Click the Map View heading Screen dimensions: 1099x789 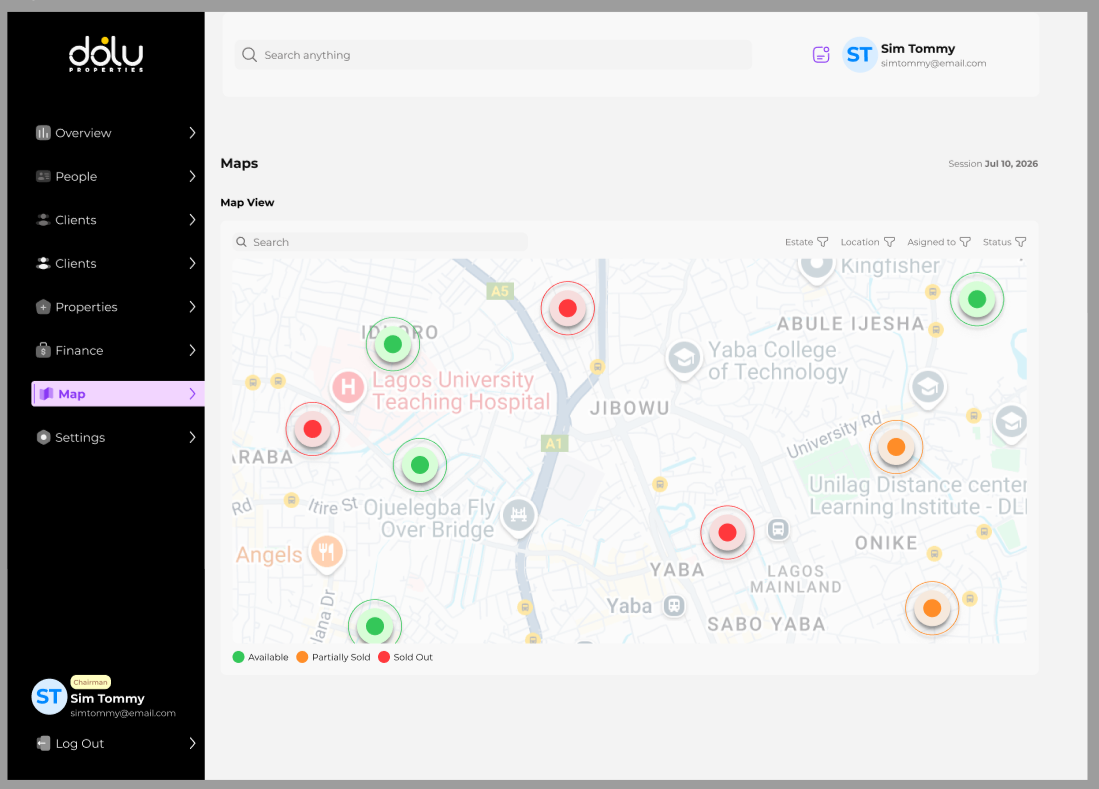(247, 203)
